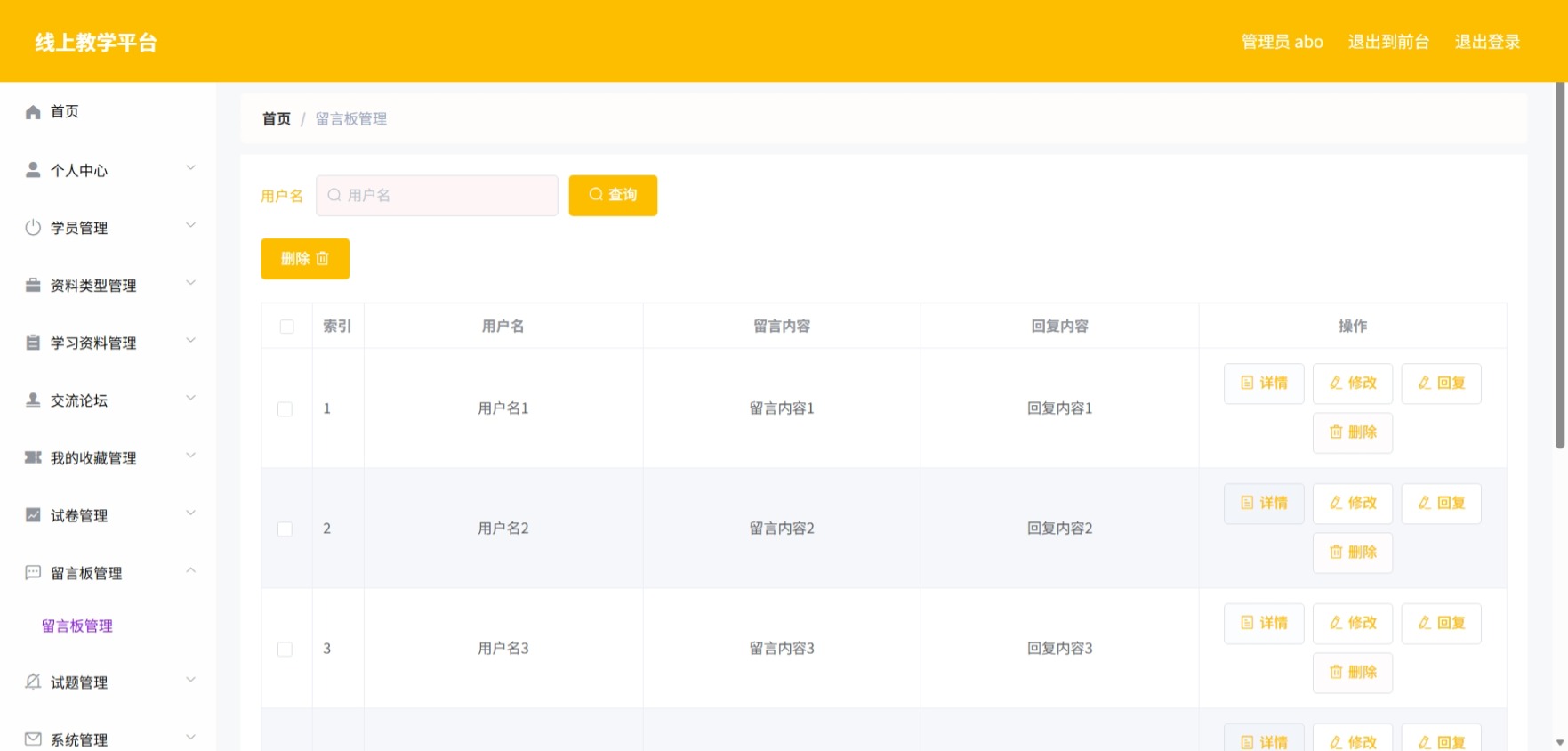Viewport: 1568px width, 751px height.
Task: Click 回复 for row 用户名3
Action: (1442, 624)
